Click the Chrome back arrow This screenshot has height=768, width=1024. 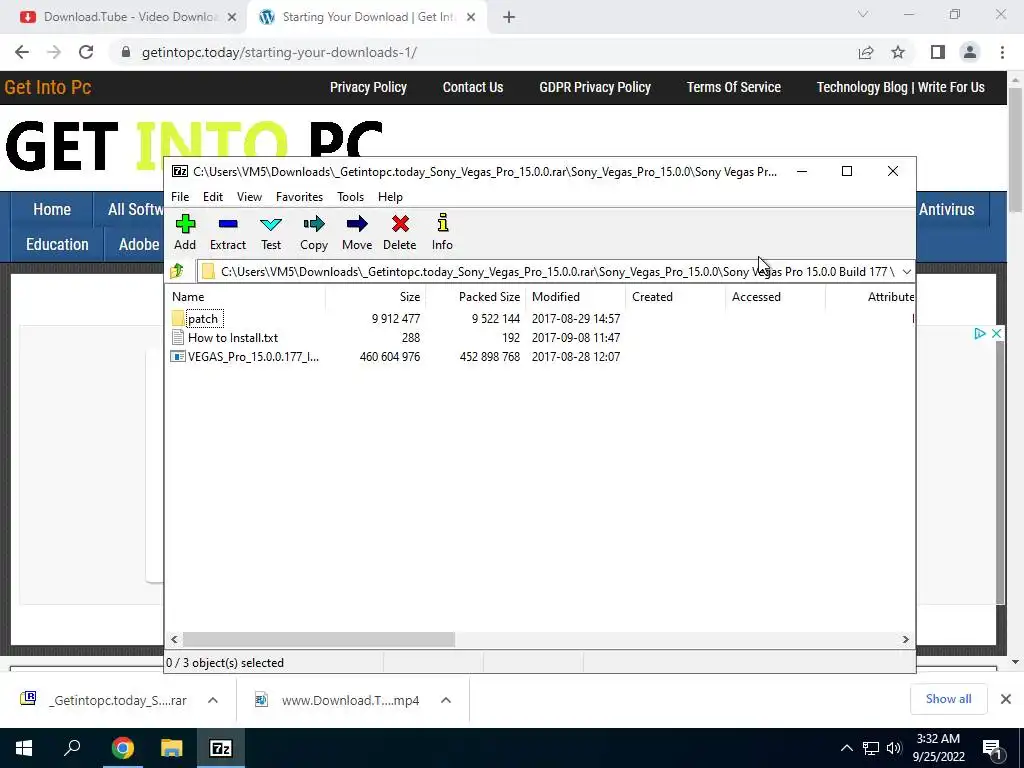click(22, 52)
